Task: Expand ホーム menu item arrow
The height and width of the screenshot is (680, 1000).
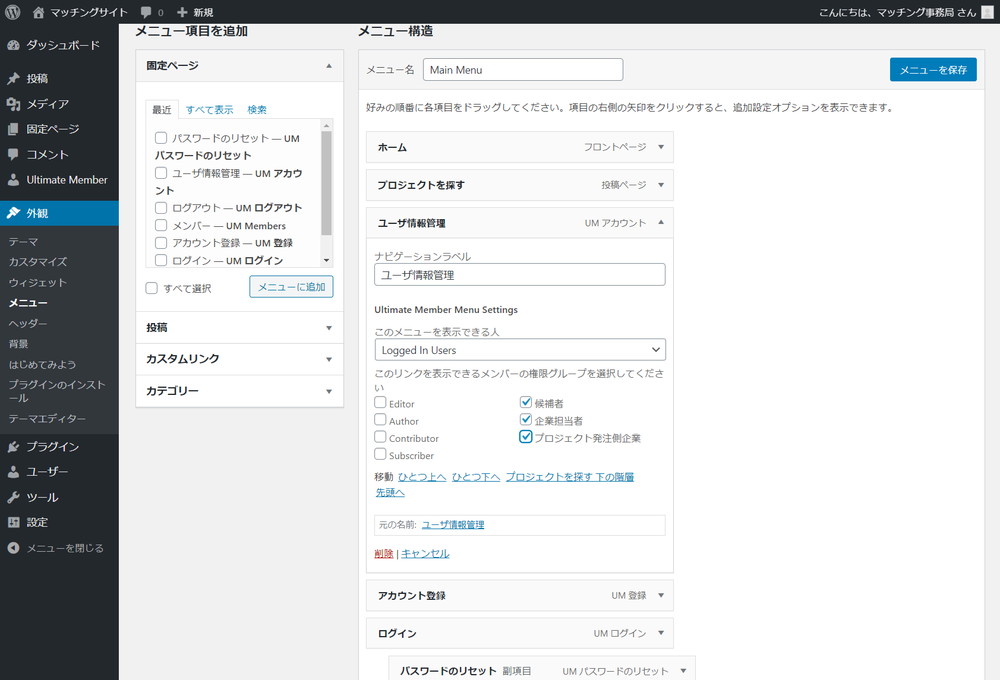Action: pos(661,147)
